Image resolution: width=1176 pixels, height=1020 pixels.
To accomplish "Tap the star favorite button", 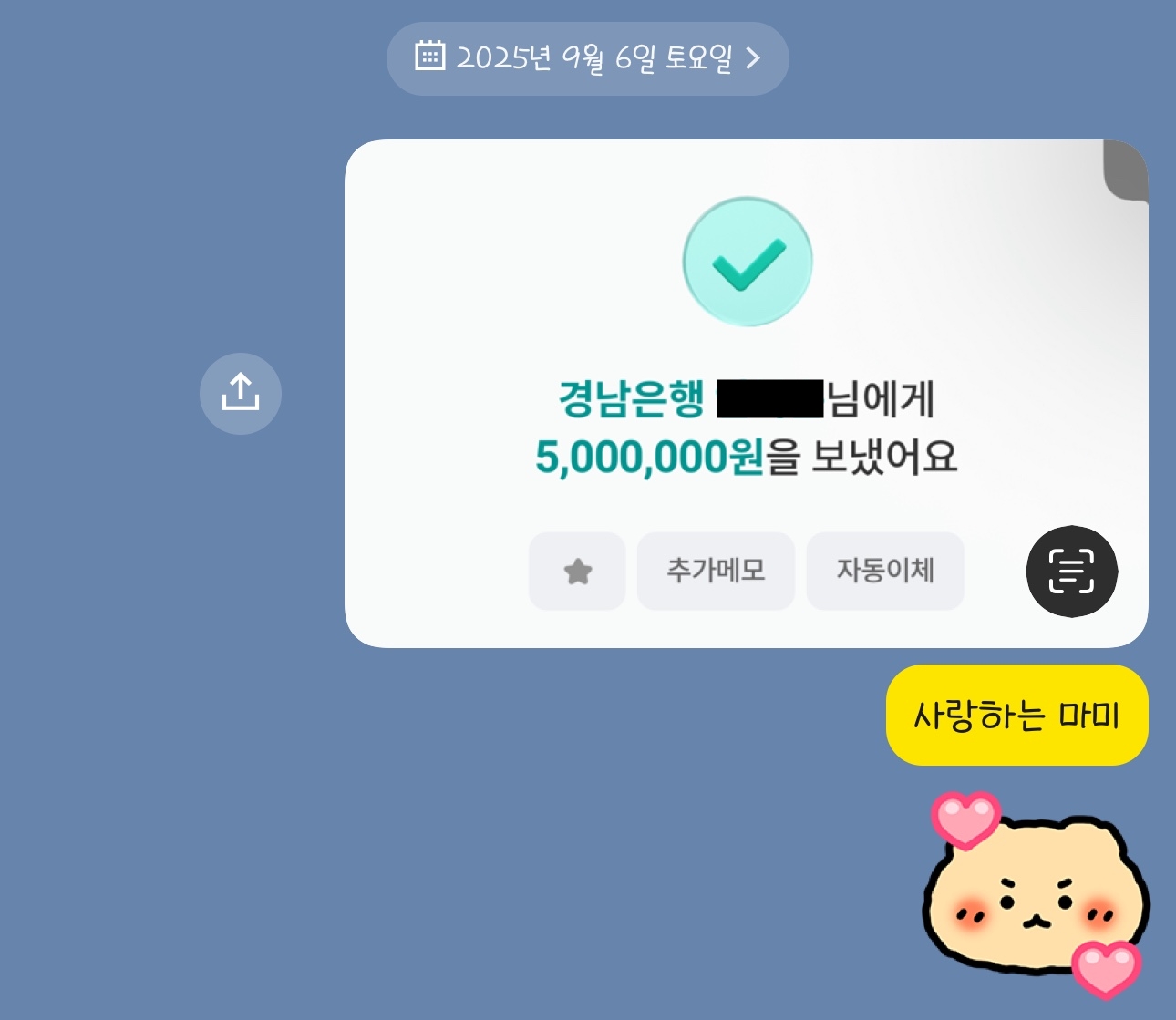I will [x=577, y=572].
